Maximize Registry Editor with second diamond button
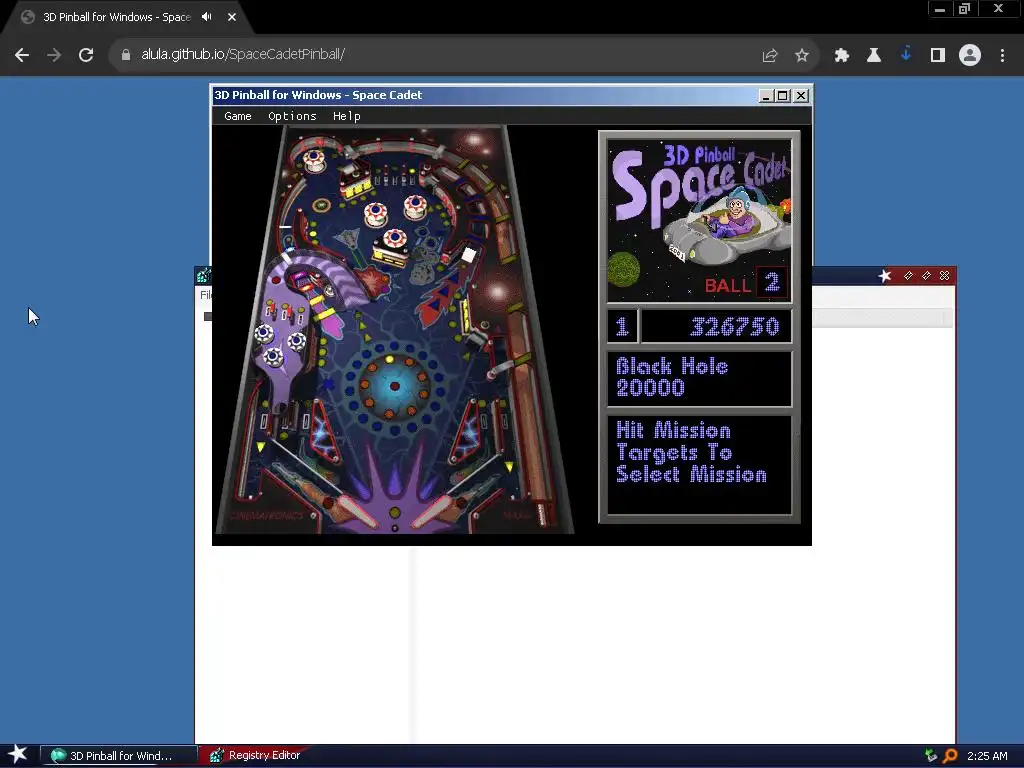1024x768 pixels. 926,276
